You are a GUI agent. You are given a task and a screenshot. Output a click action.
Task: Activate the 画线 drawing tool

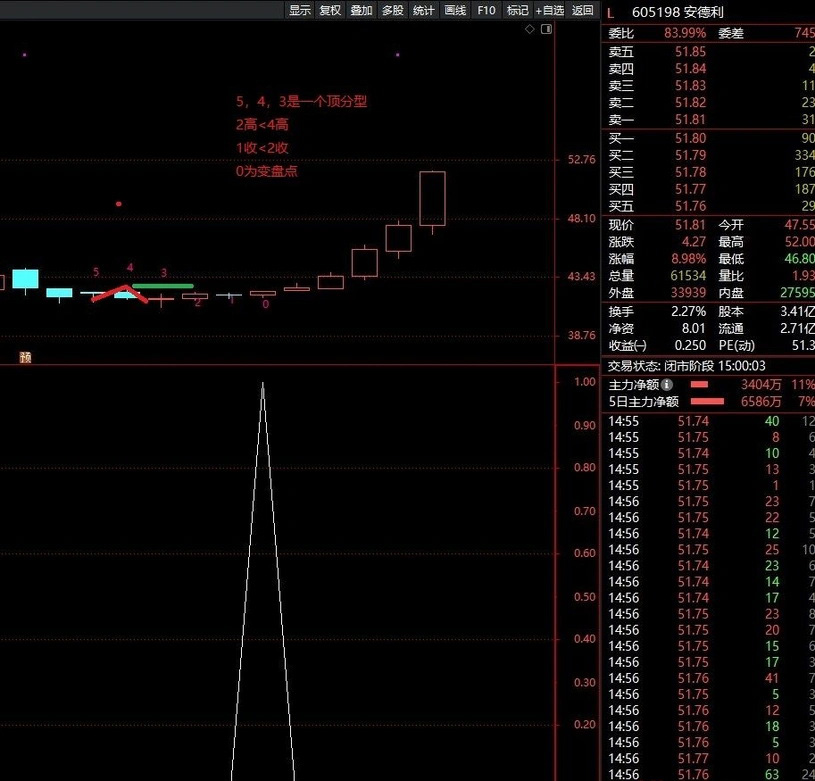click(x=455, y=10)
